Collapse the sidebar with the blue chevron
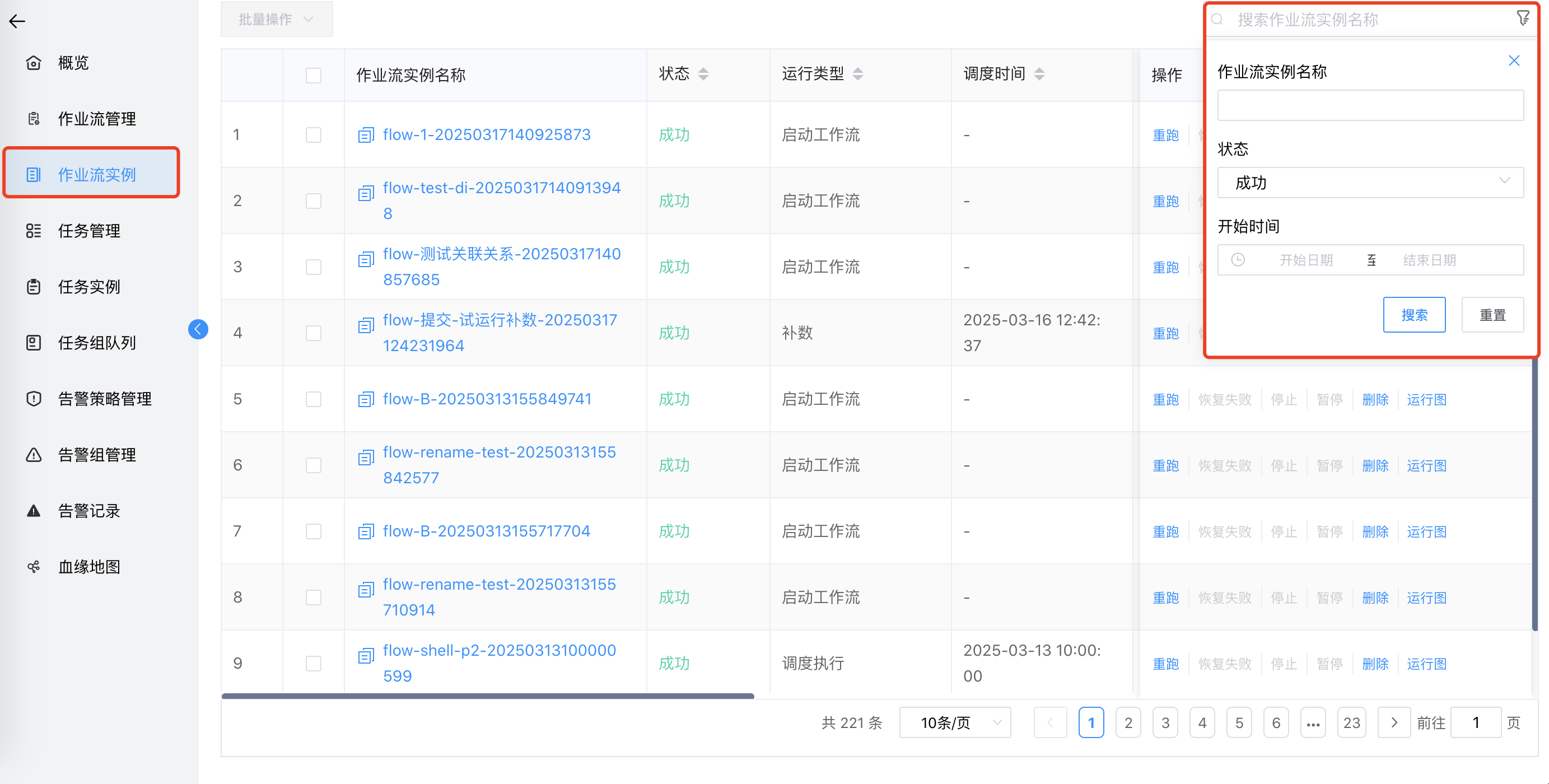Image resolution: width=1549 pixels, height=784 pixels. click(x=198, y=329)
